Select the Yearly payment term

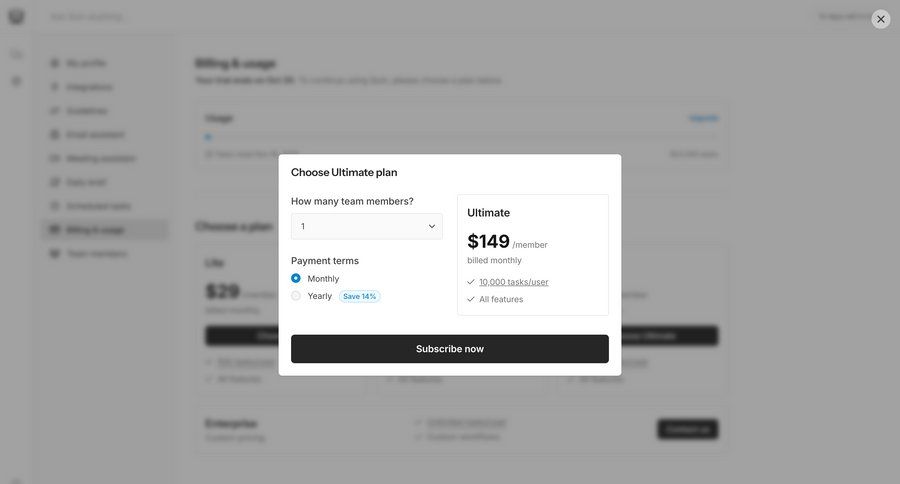pos(296,296)
